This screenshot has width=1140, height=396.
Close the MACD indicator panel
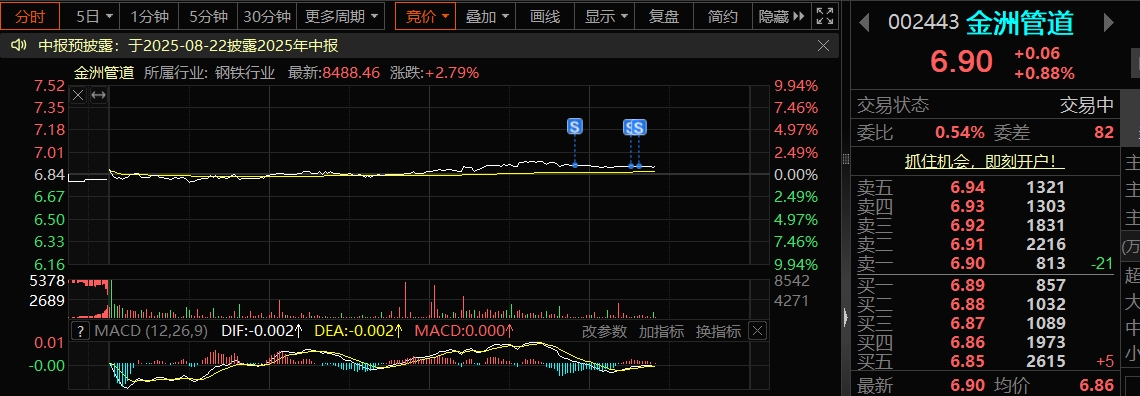point(758,332)
